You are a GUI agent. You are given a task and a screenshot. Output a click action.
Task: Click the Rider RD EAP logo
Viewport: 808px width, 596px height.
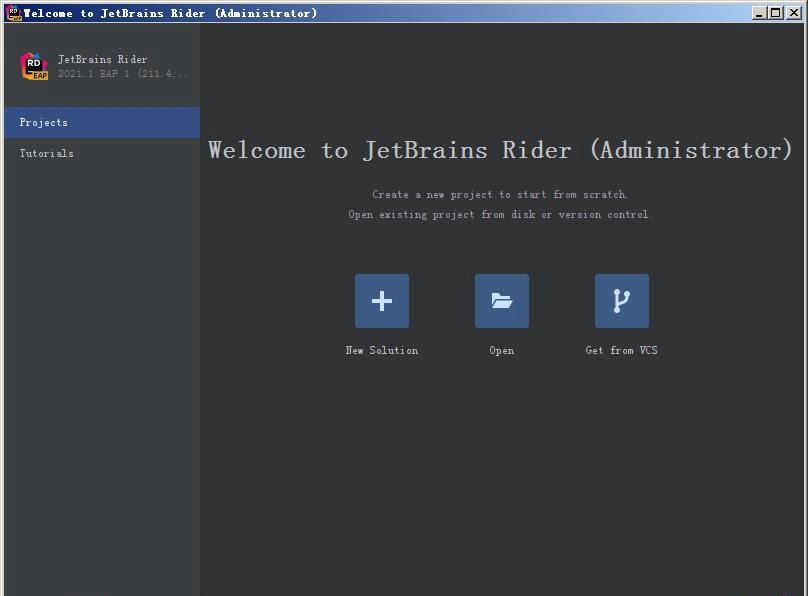pyautogui.click(x=34, y=66)
